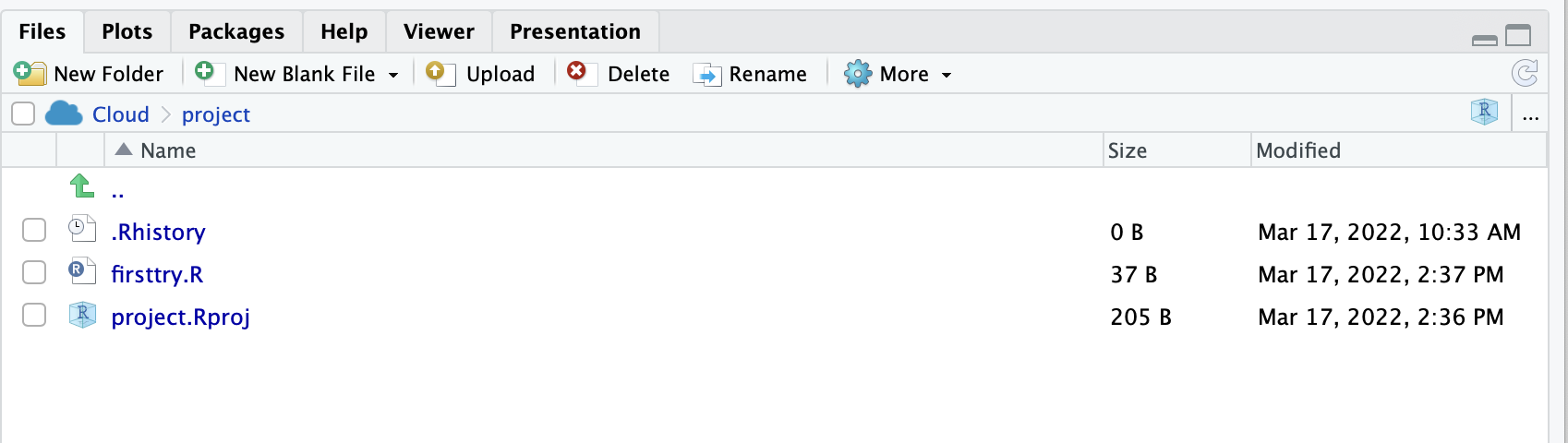This screenshot has height=443, width=1568.
Task: Open the New Blank File dropdown arrow
Action: (393, 75)
